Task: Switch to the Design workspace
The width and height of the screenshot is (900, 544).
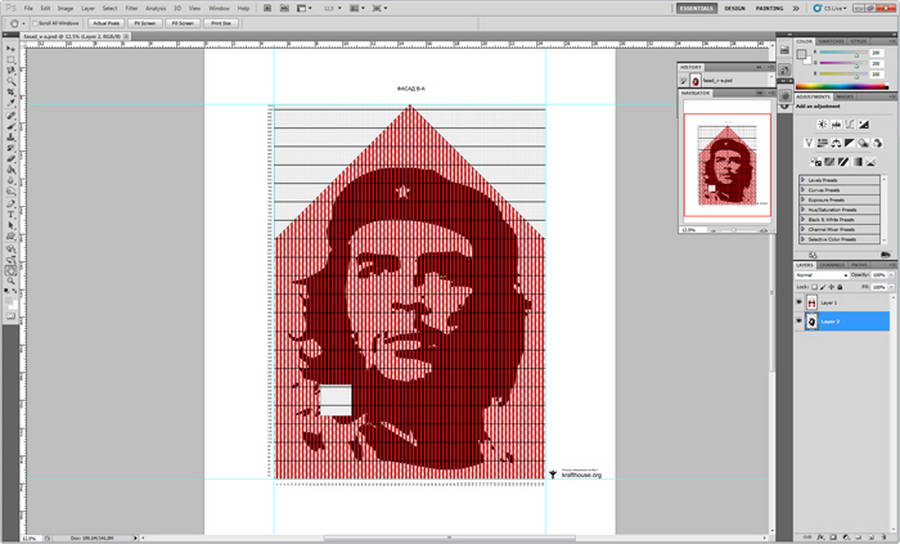Action: [734, 8]
